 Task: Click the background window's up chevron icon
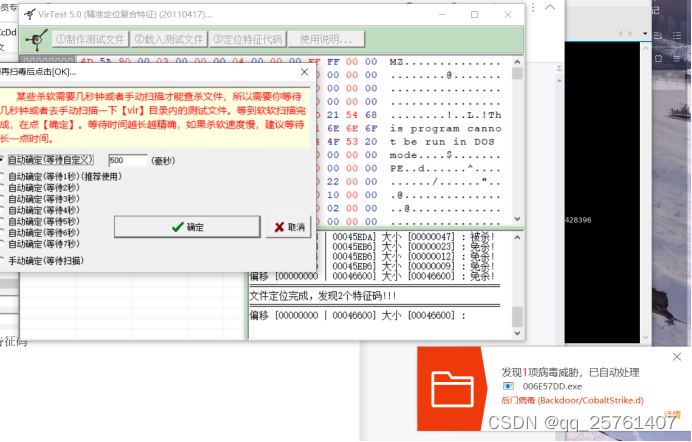(x=550, y=7)
